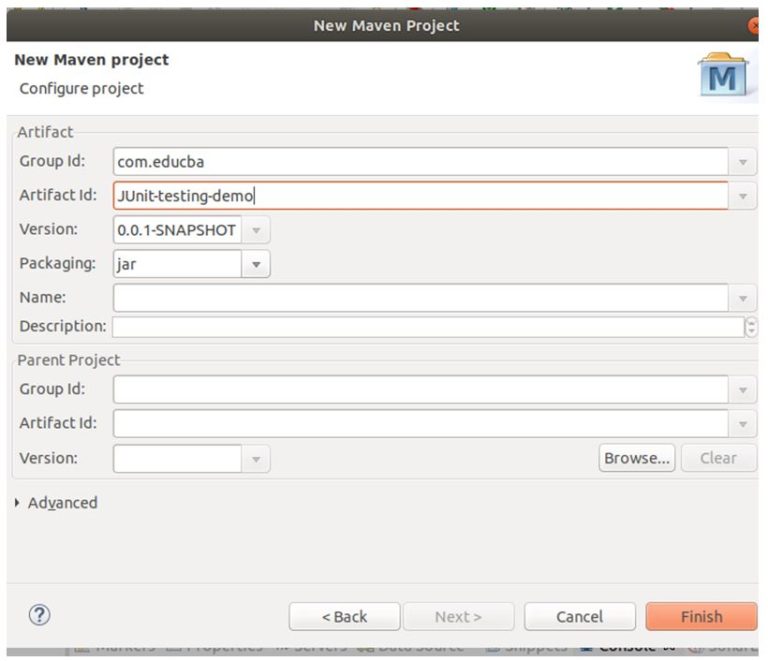Viewport: 768px width, 661px height.
Task: Open the Parent Project Version dropdown
Action: [x=256, y=459]
